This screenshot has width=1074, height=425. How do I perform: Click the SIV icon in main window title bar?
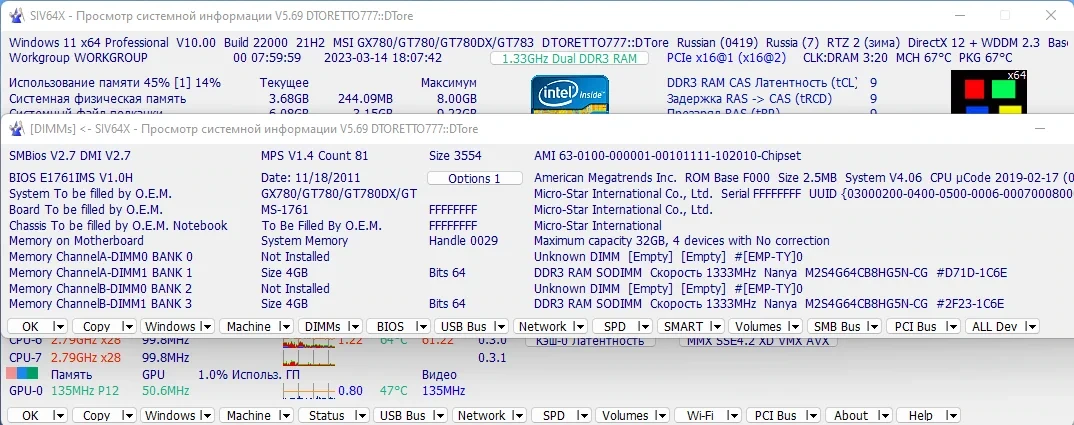coord(15,16)
